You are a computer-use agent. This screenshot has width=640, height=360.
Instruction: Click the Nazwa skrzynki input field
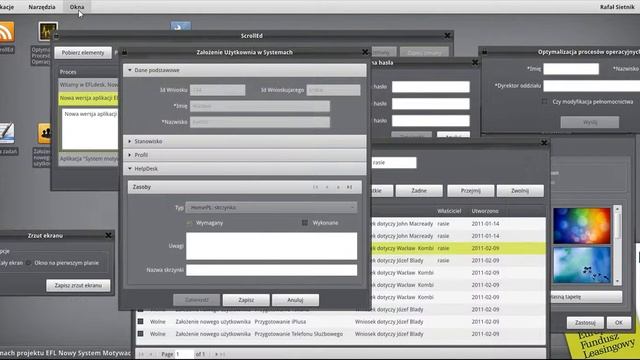271,270
